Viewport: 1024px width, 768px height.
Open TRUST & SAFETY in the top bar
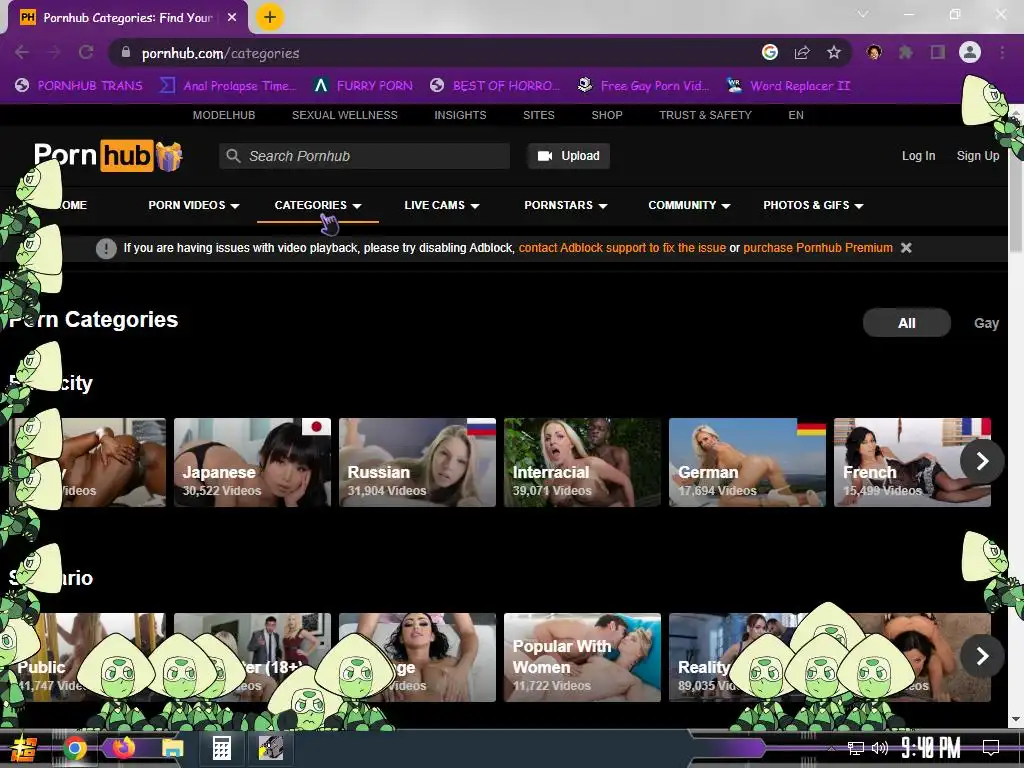tap(705, 115)
